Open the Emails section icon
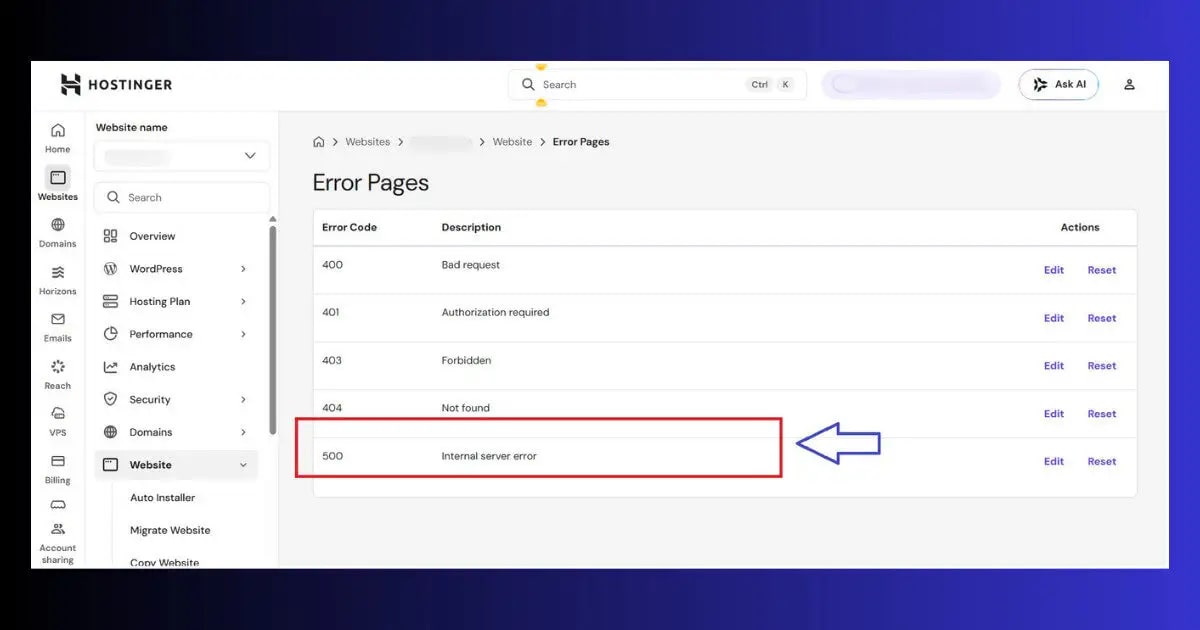 [x=57, y=324]
